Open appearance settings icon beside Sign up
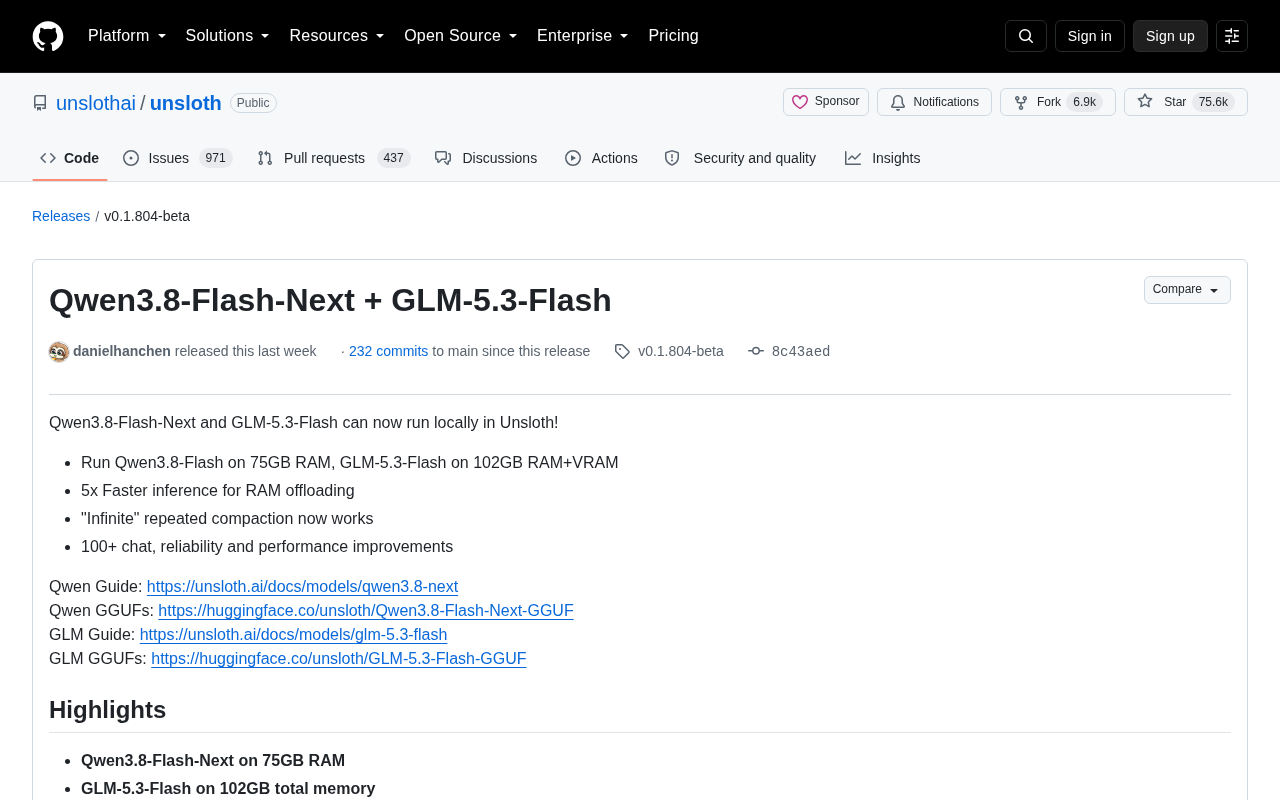 click(x=1232, y=36)
